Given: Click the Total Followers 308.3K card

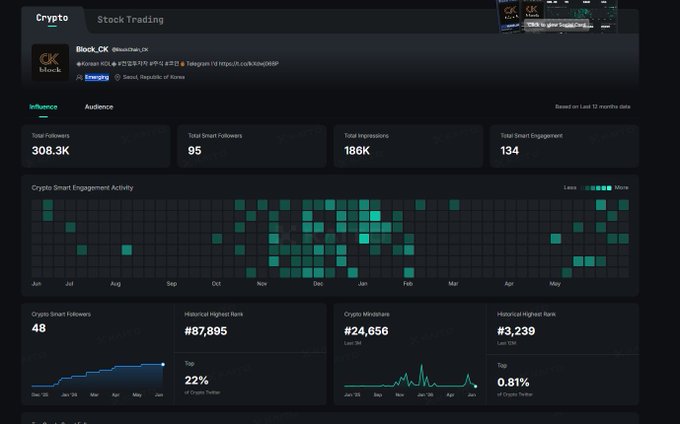Looking at the screenshot, I should tap(96, 146).
